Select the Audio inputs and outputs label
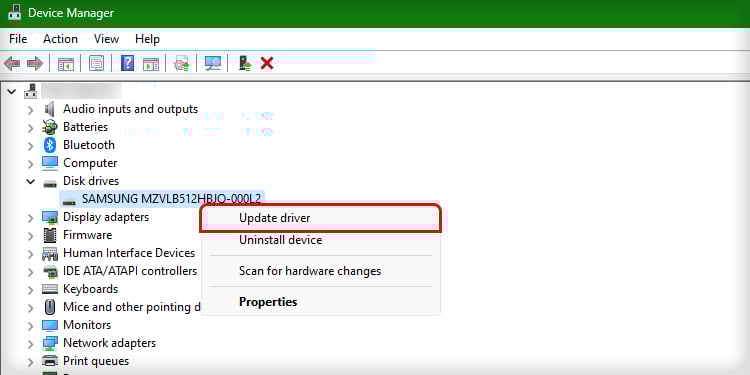The height and width of the screenshot is (375, 750). click(x=131, y=109)
